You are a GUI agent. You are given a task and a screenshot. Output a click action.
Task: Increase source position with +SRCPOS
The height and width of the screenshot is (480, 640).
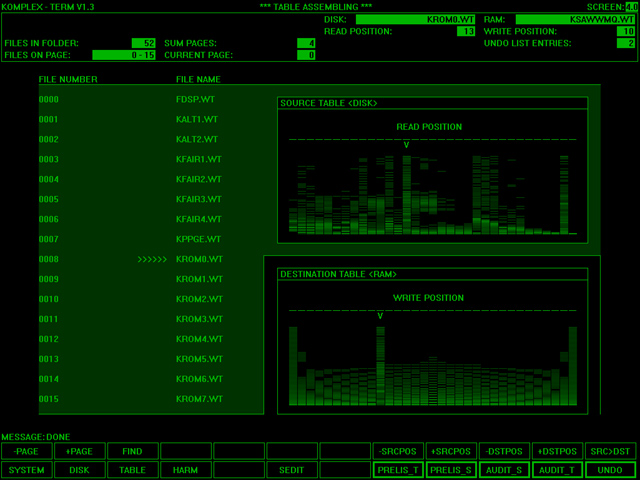pyautogui.click(x=451, y=451)
